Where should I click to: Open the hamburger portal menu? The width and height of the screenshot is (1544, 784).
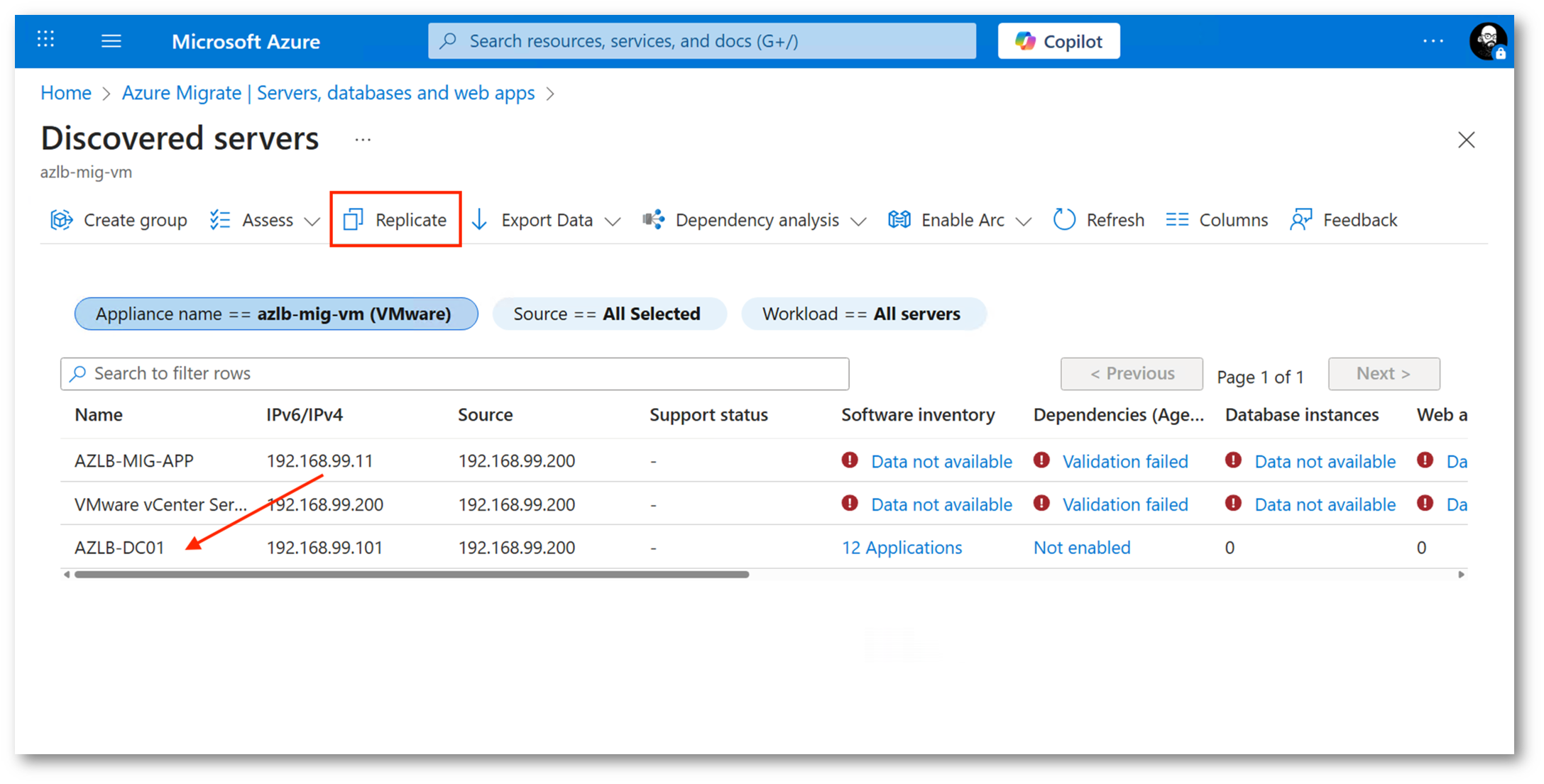tap(111, 41)
